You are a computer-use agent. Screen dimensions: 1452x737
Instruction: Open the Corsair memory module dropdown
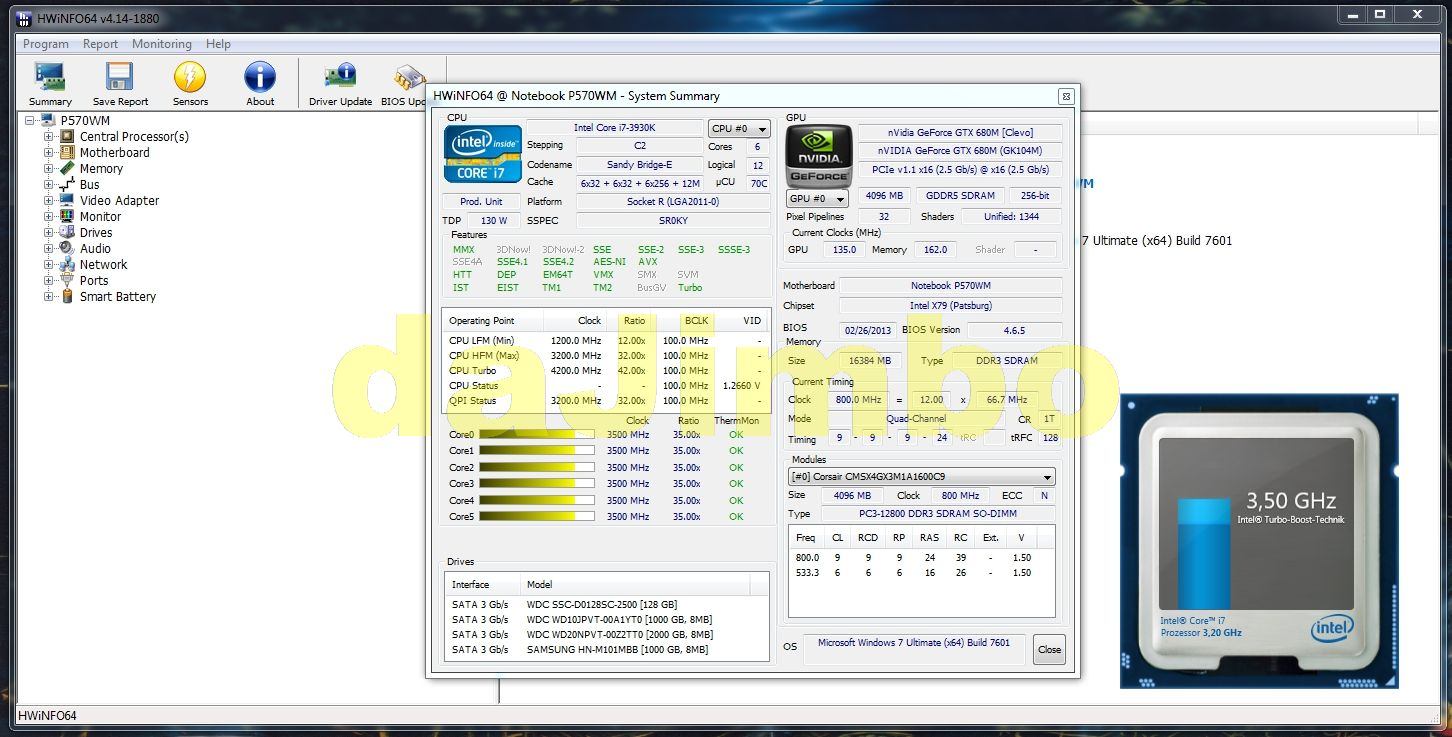[921, 477]
